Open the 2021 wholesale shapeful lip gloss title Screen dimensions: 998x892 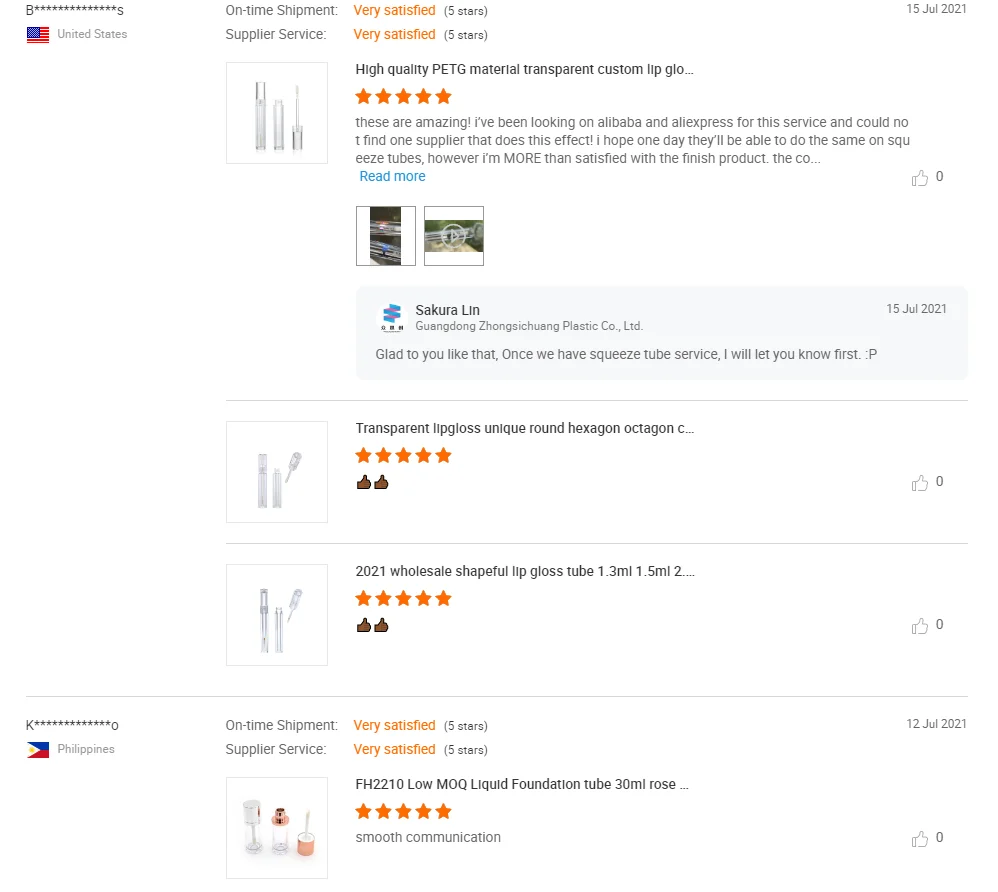pos(525,571)
